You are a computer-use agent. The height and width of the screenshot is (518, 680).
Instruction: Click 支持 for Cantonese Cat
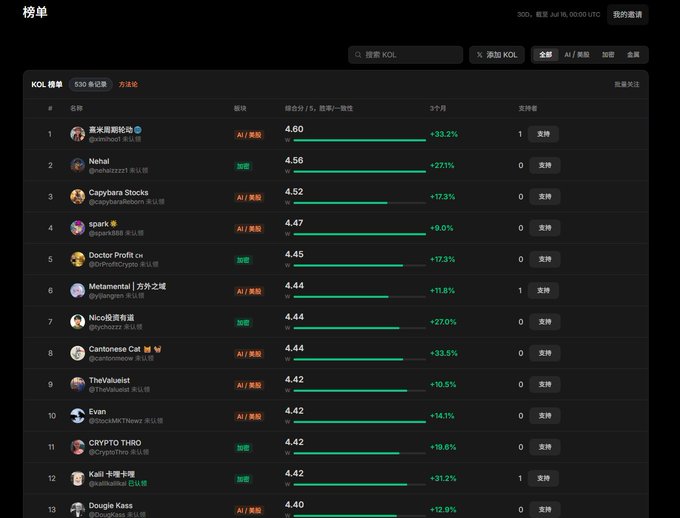pos(545,353)
